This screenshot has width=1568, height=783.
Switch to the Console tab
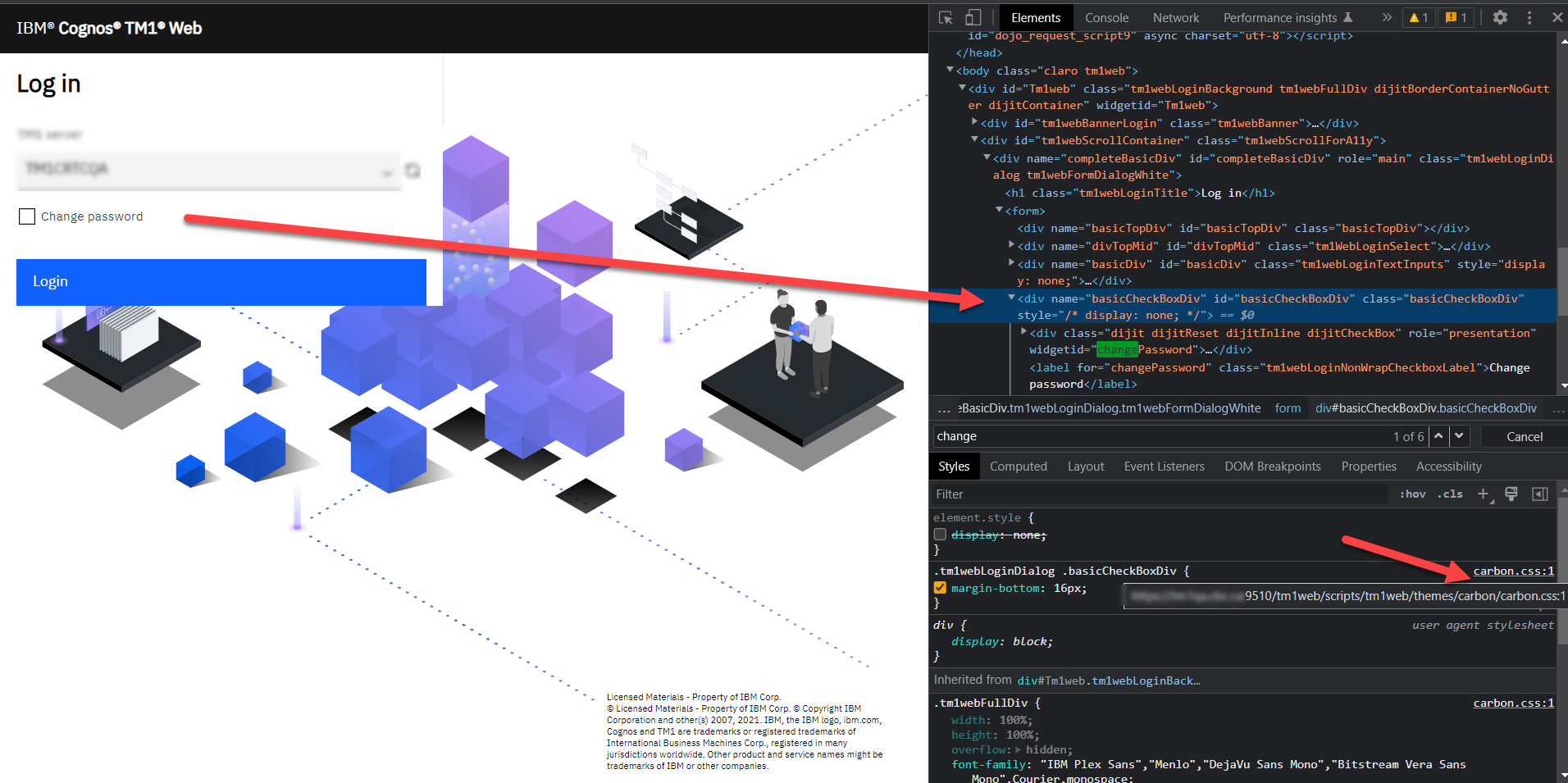pyautogui.click(x=1106, y=17)
